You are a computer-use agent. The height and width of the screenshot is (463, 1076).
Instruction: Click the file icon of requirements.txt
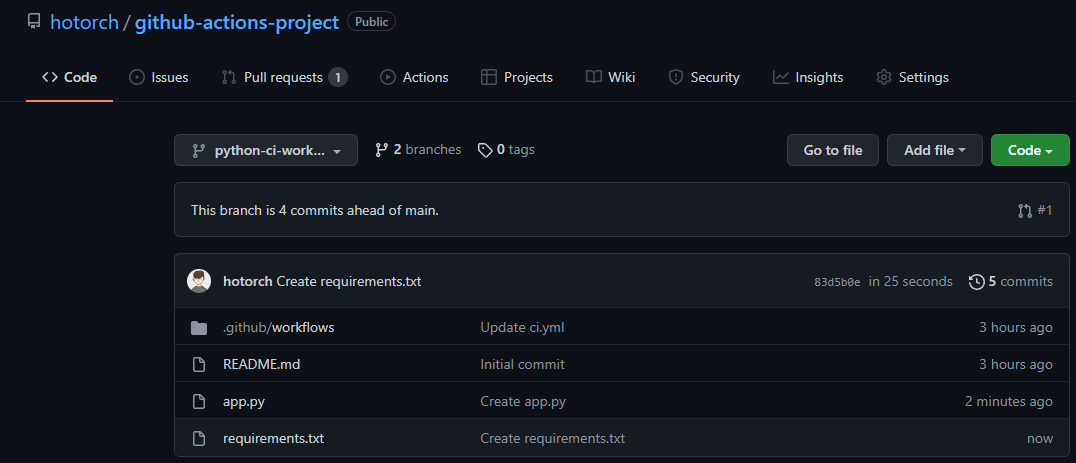coord(199,438)
